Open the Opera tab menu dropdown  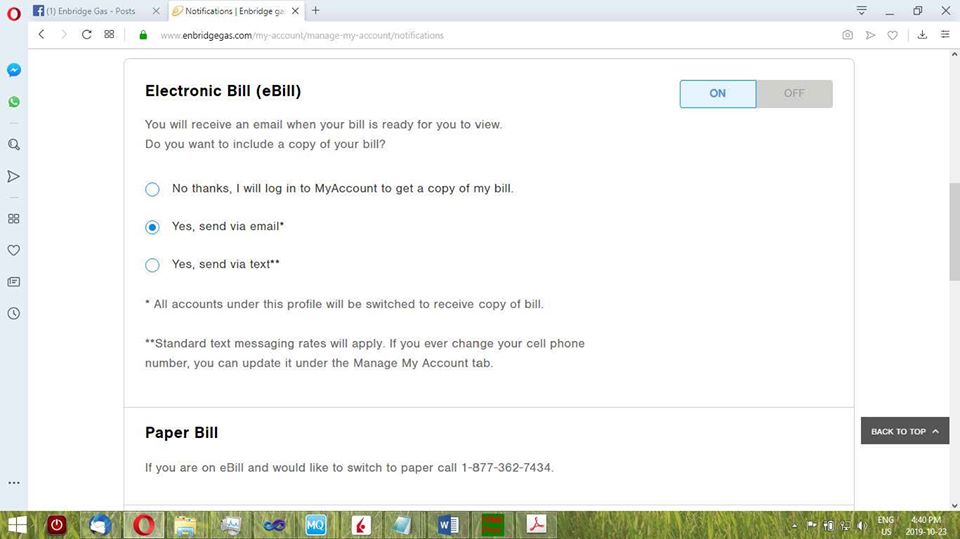tap(861, 10)
